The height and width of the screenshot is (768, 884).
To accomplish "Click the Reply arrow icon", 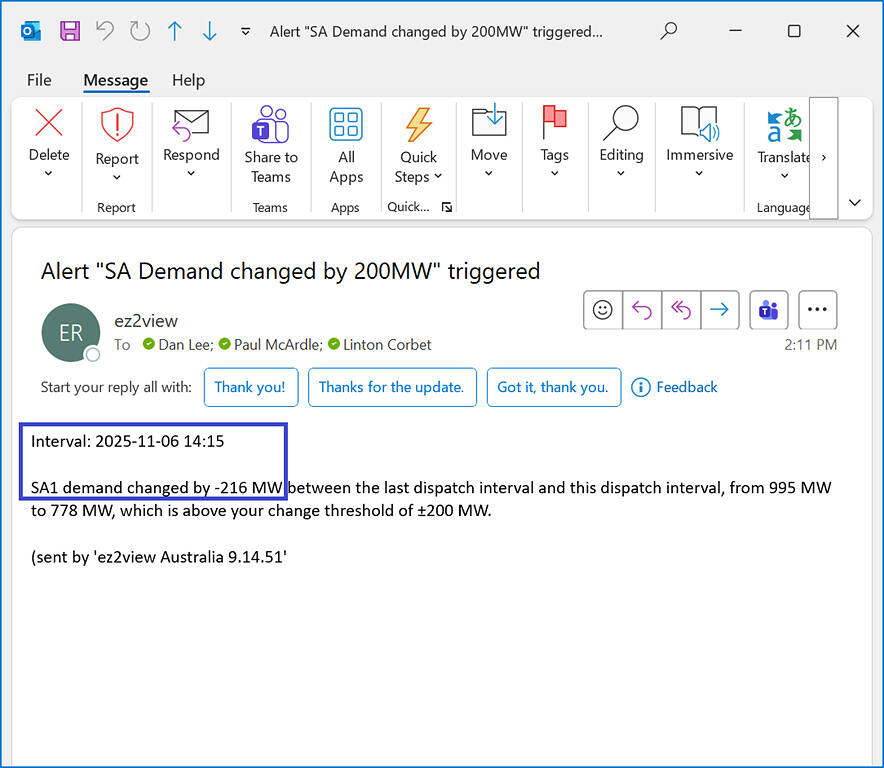I will click(x=642, y=310).
